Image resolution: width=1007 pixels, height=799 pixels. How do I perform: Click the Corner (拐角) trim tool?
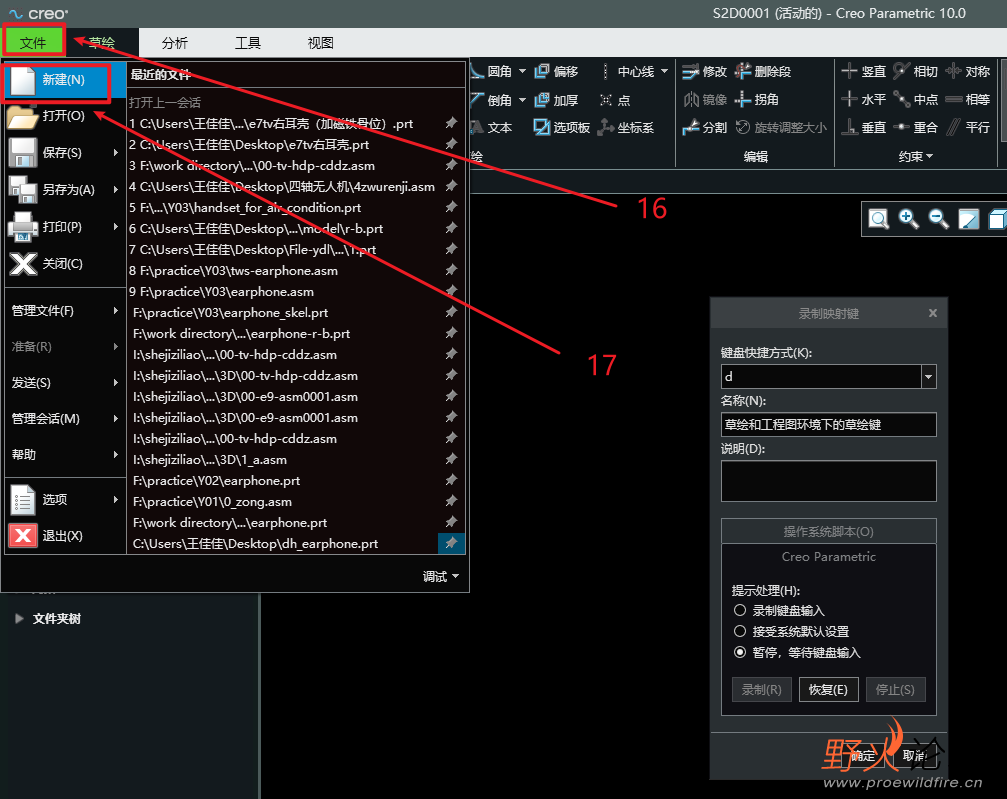(x=757, y=100)
